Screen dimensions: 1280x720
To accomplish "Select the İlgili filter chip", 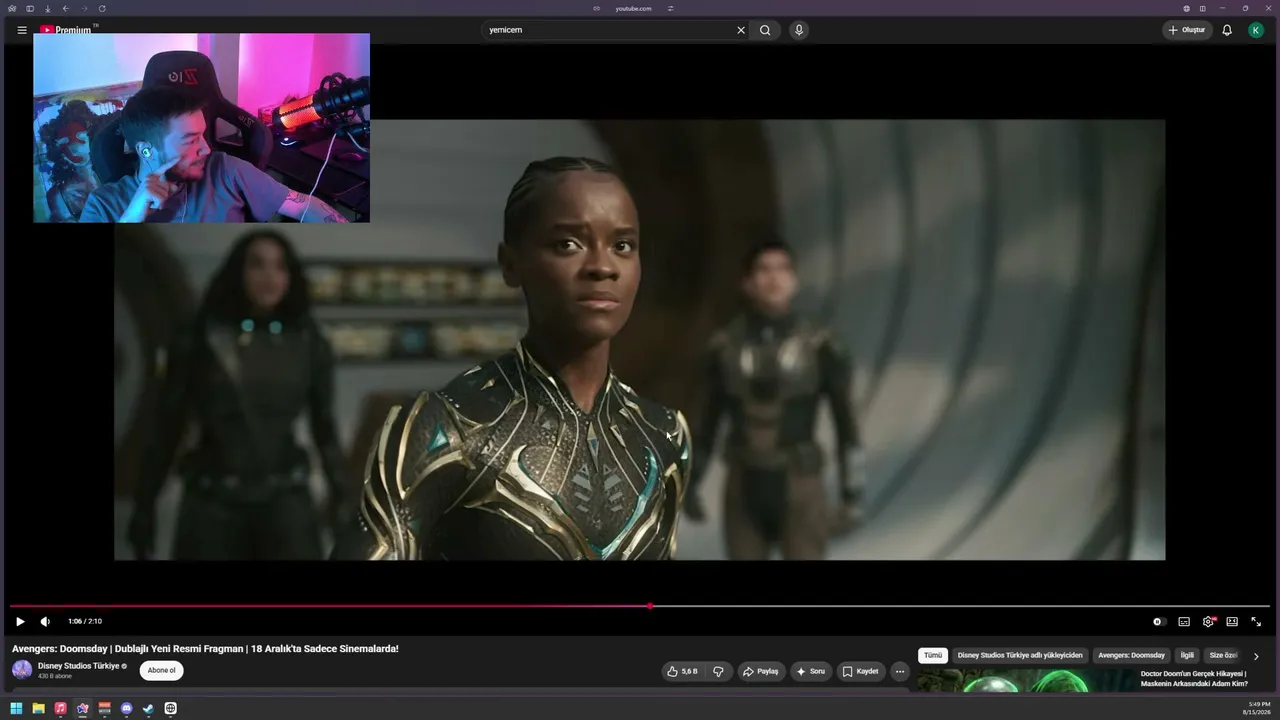I will (x=1187, y=655).
